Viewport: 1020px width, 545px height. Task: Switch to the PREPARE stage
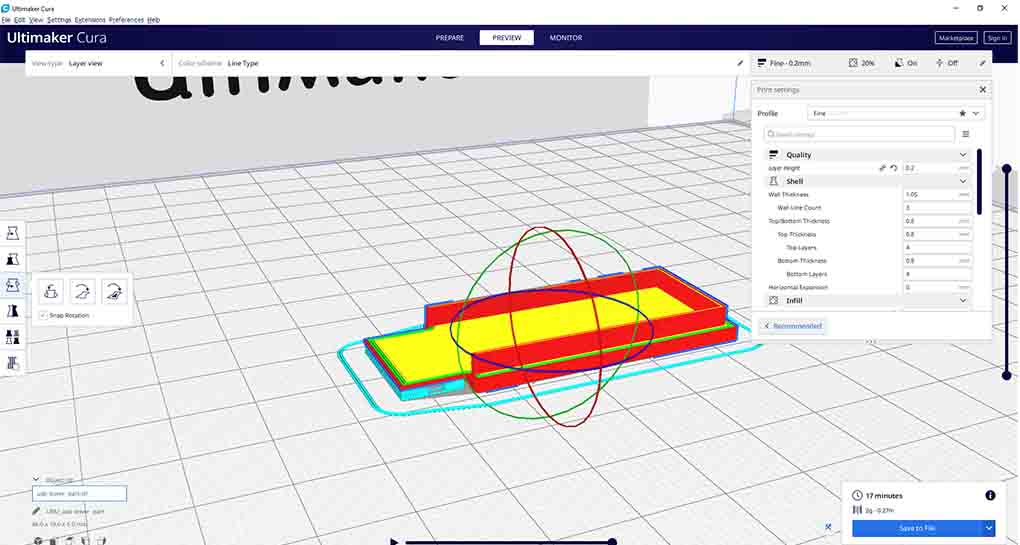pyautogui.click(x=450, y=38)
